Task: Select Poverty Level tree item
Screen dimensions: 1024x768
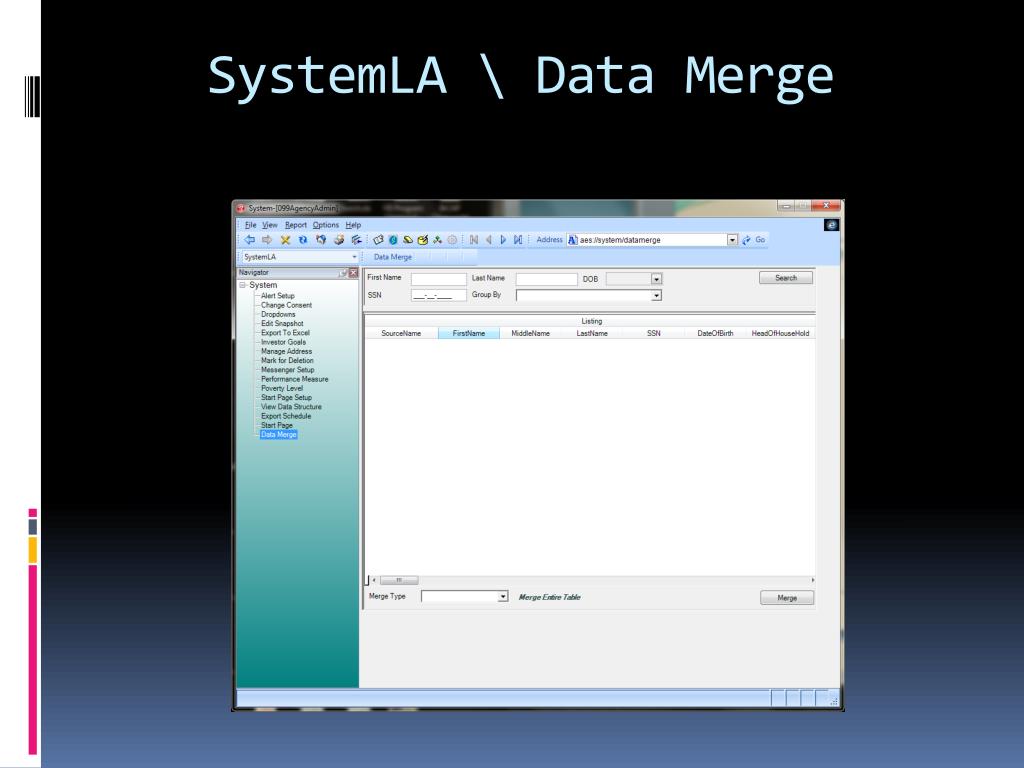Action: (282, 388)
